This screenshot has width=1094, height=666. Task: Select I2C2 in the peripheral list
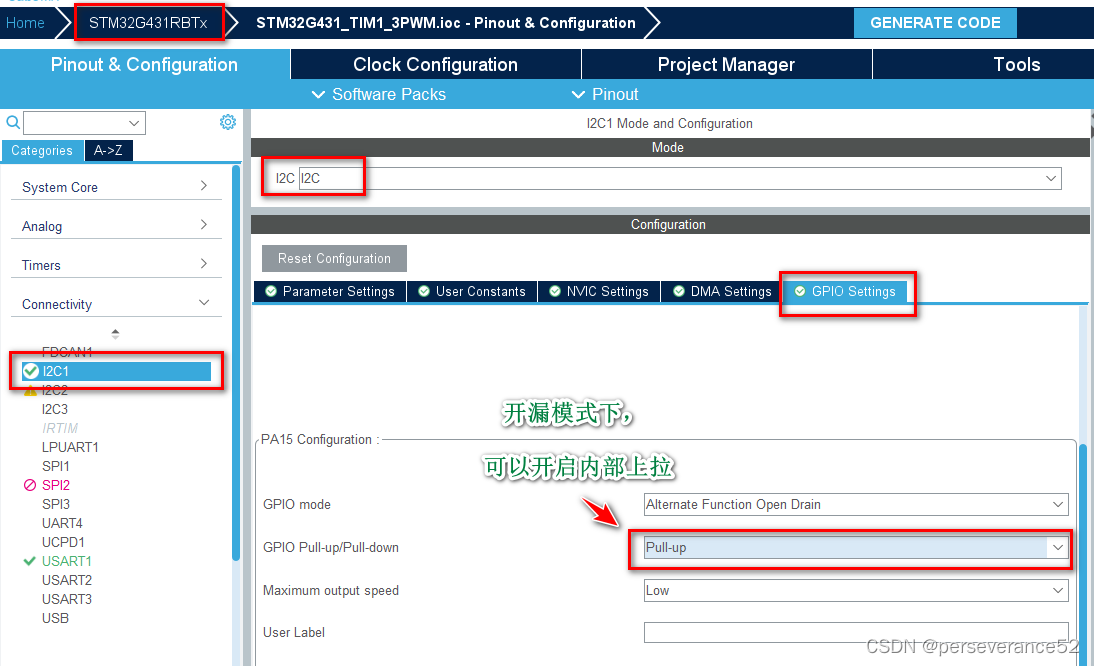(54, 390)
